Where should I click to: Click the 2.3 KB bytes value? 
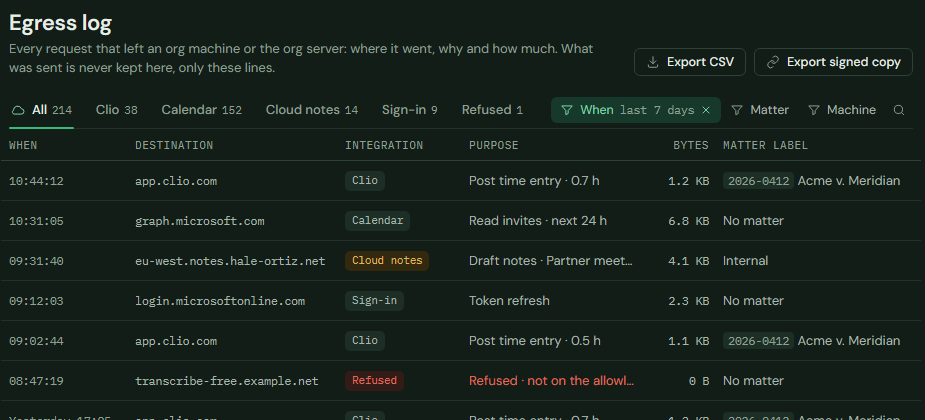click(688, 301)
